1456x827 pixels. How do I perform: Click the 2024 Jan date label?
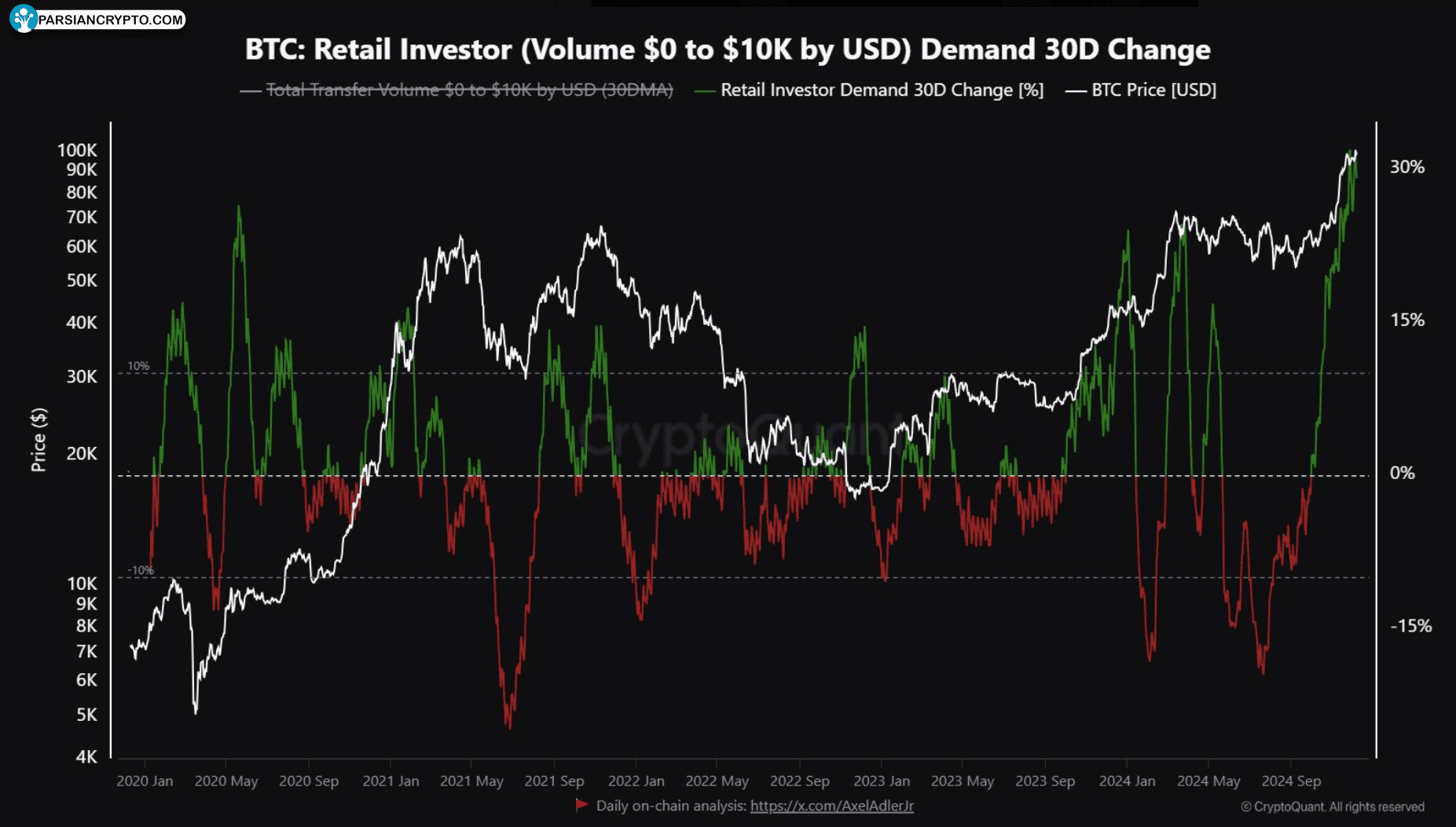click(x=1127, y=781)
